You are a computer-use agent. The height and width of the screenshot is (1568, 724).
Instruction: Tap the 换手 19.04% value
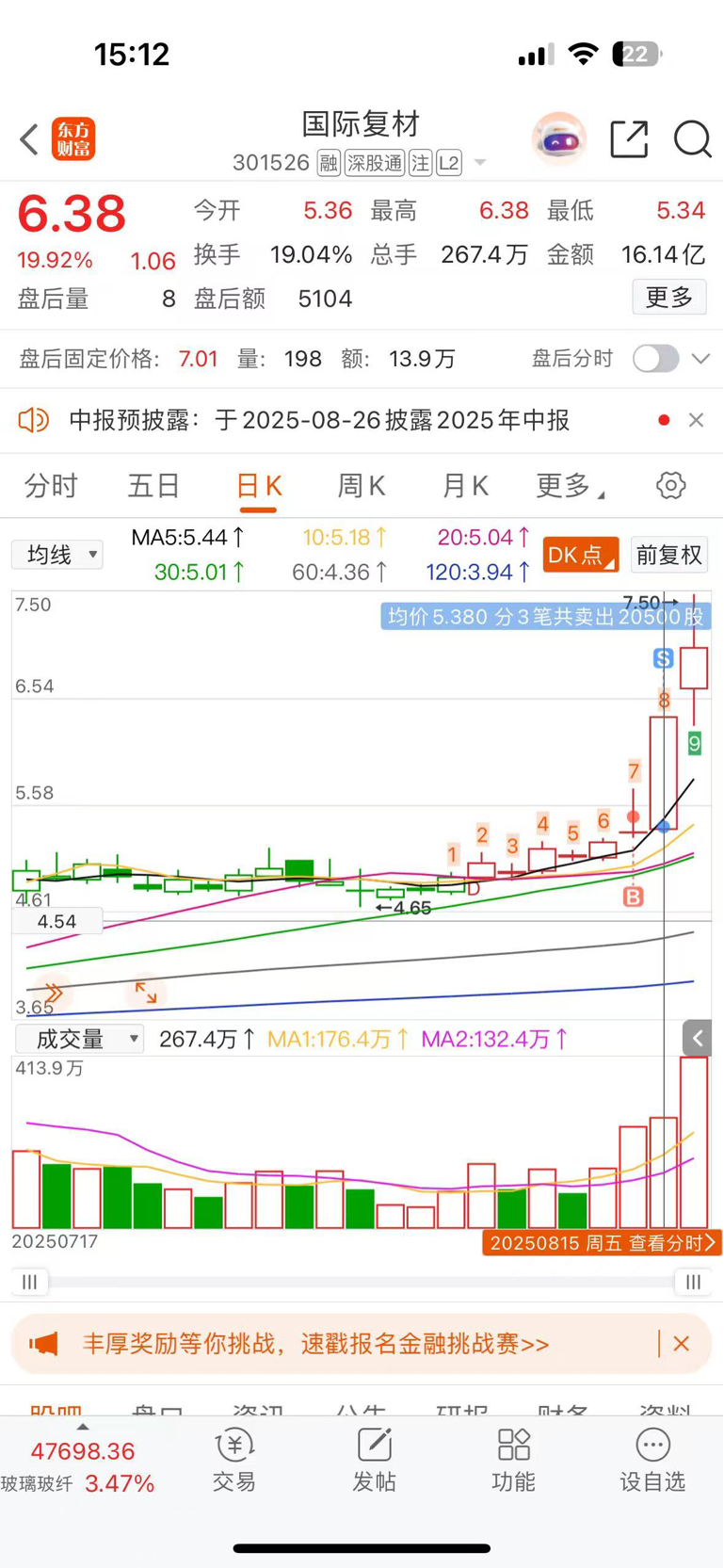(311, 254)
